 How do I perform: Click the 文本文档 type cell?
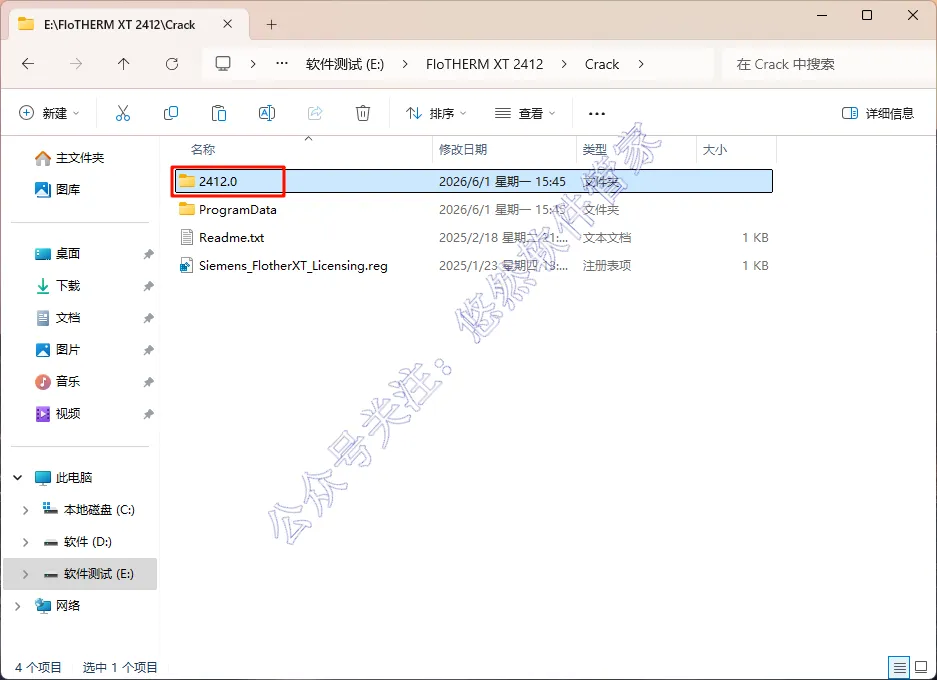(x=607, y=237)
